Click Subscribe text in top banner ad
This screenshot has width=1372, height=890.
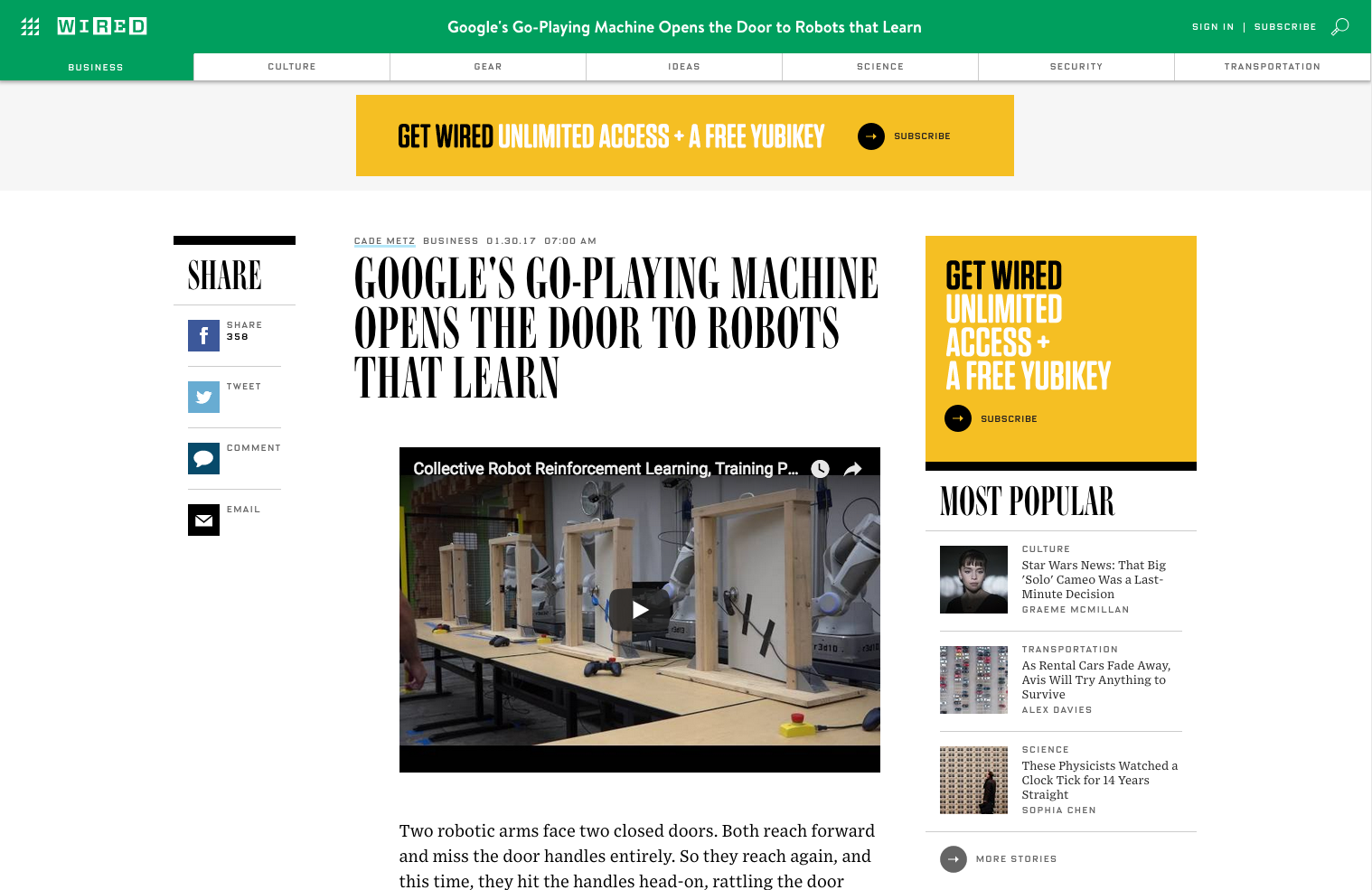(922, 136)
